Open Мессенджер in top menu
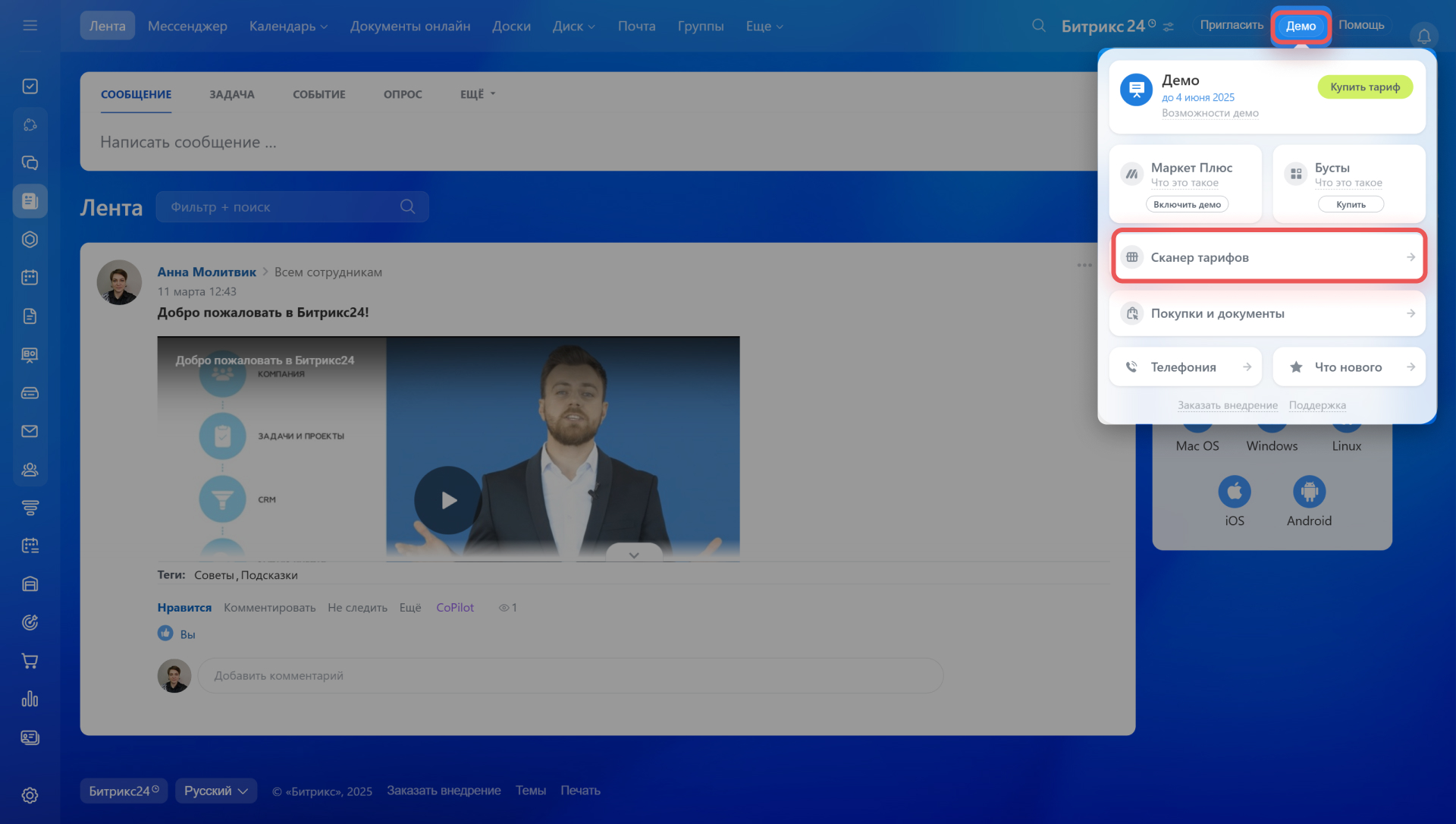Screen dimensions: 1456x824 [187, 26]
